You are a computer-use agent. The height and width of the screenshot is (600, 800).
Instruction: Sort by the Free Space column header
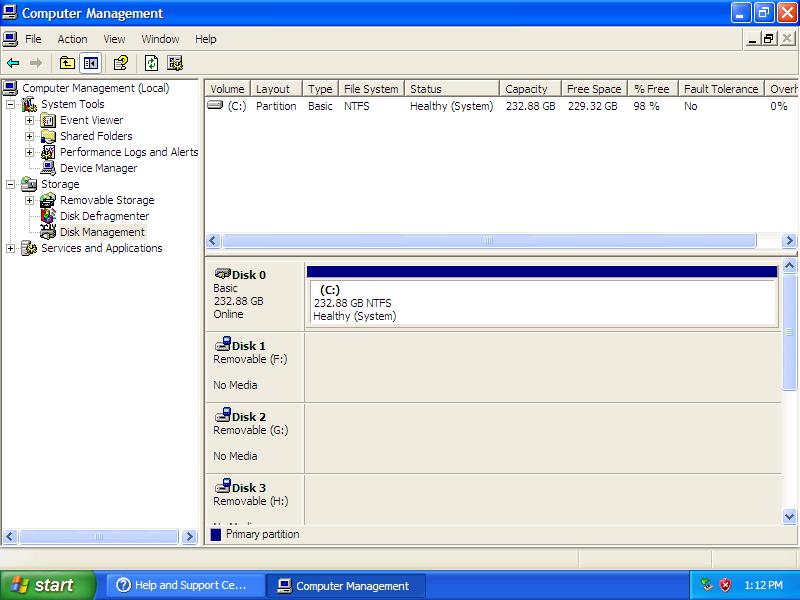[594, 89]
